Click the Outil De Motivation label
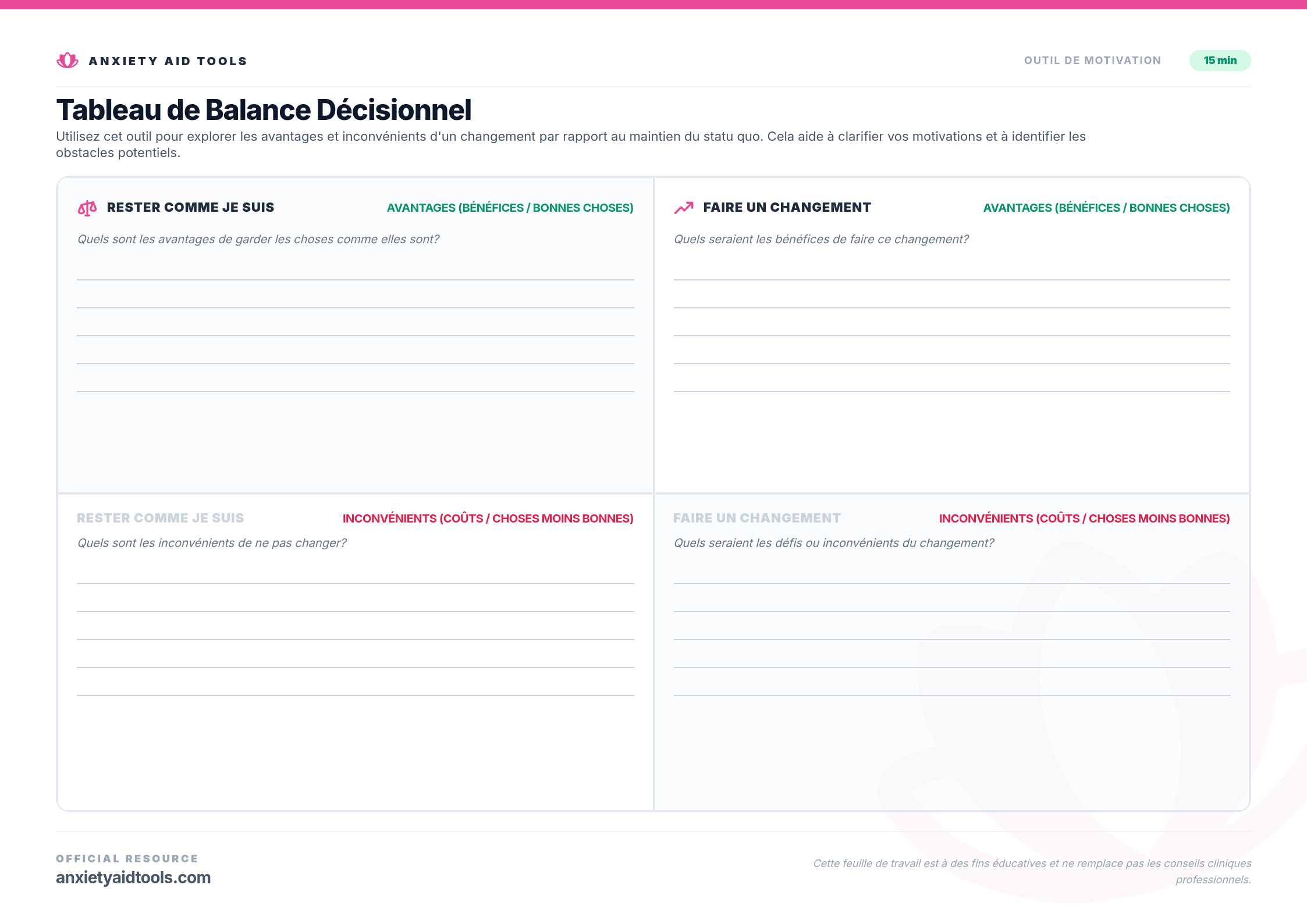 (1092, 60)
